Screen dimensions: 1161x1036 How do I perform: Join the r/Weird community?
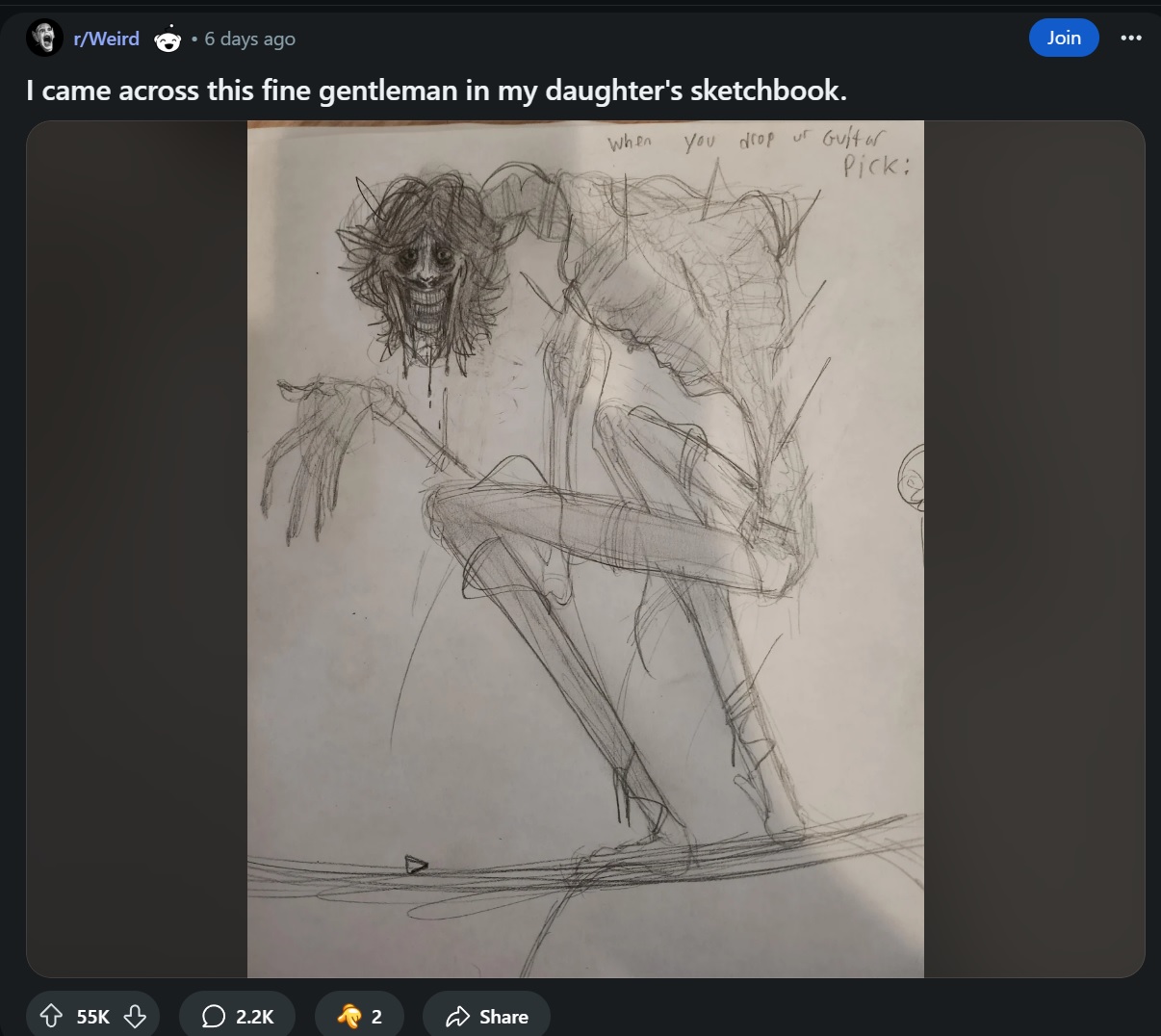point(1064,38)
